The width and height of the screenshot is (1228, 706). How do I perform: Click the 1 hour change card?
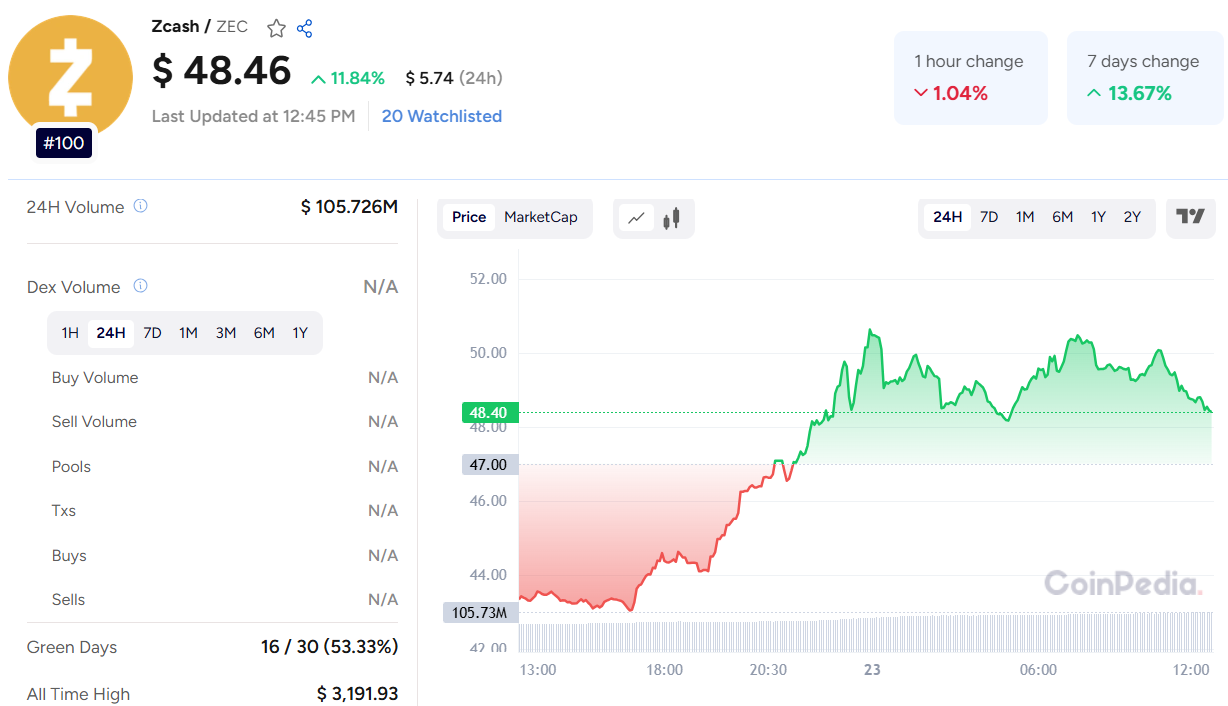(x=970, y=78)
